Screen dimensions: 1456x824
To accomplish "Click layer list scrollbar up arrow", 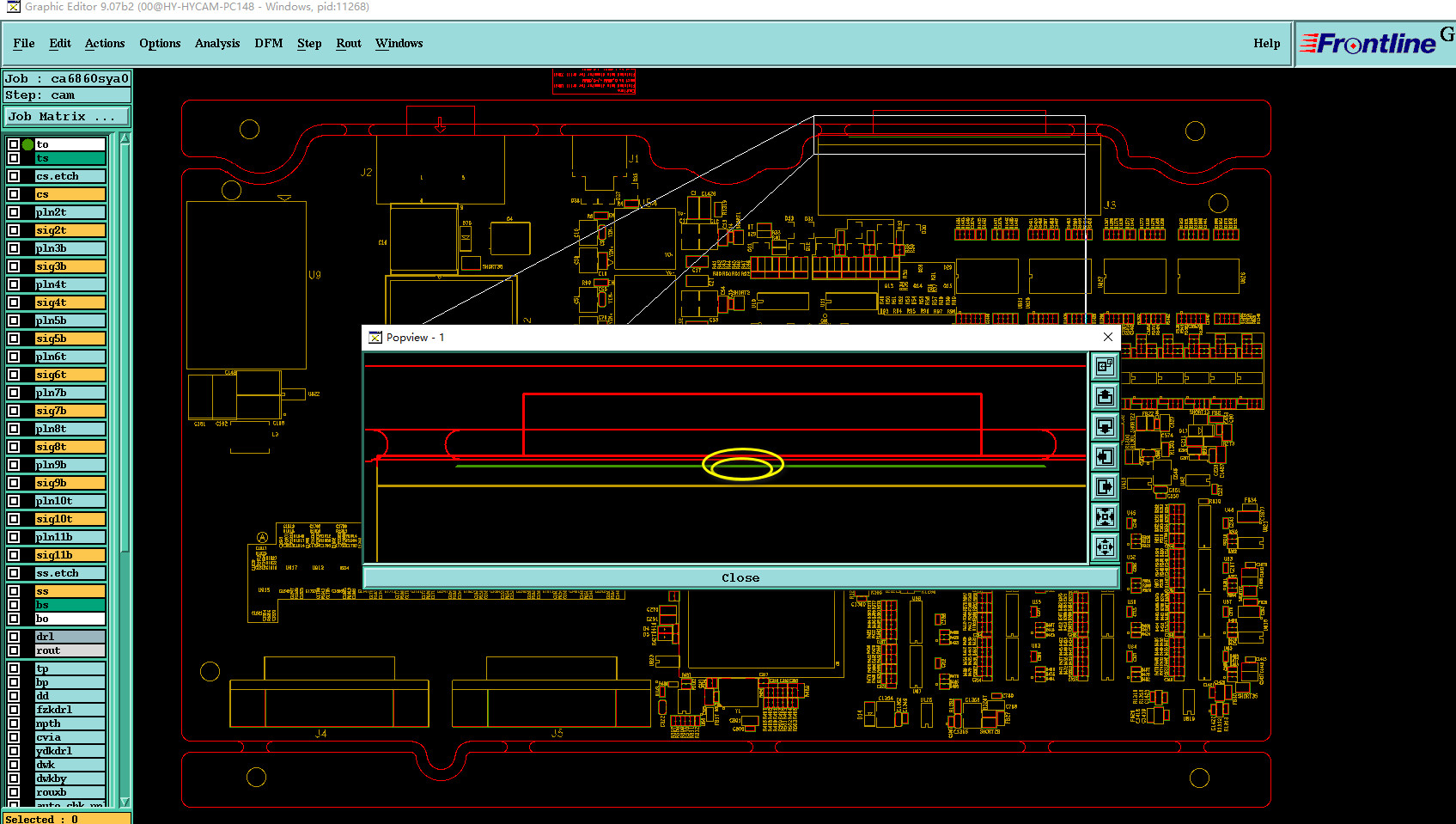I will point(125,138).
